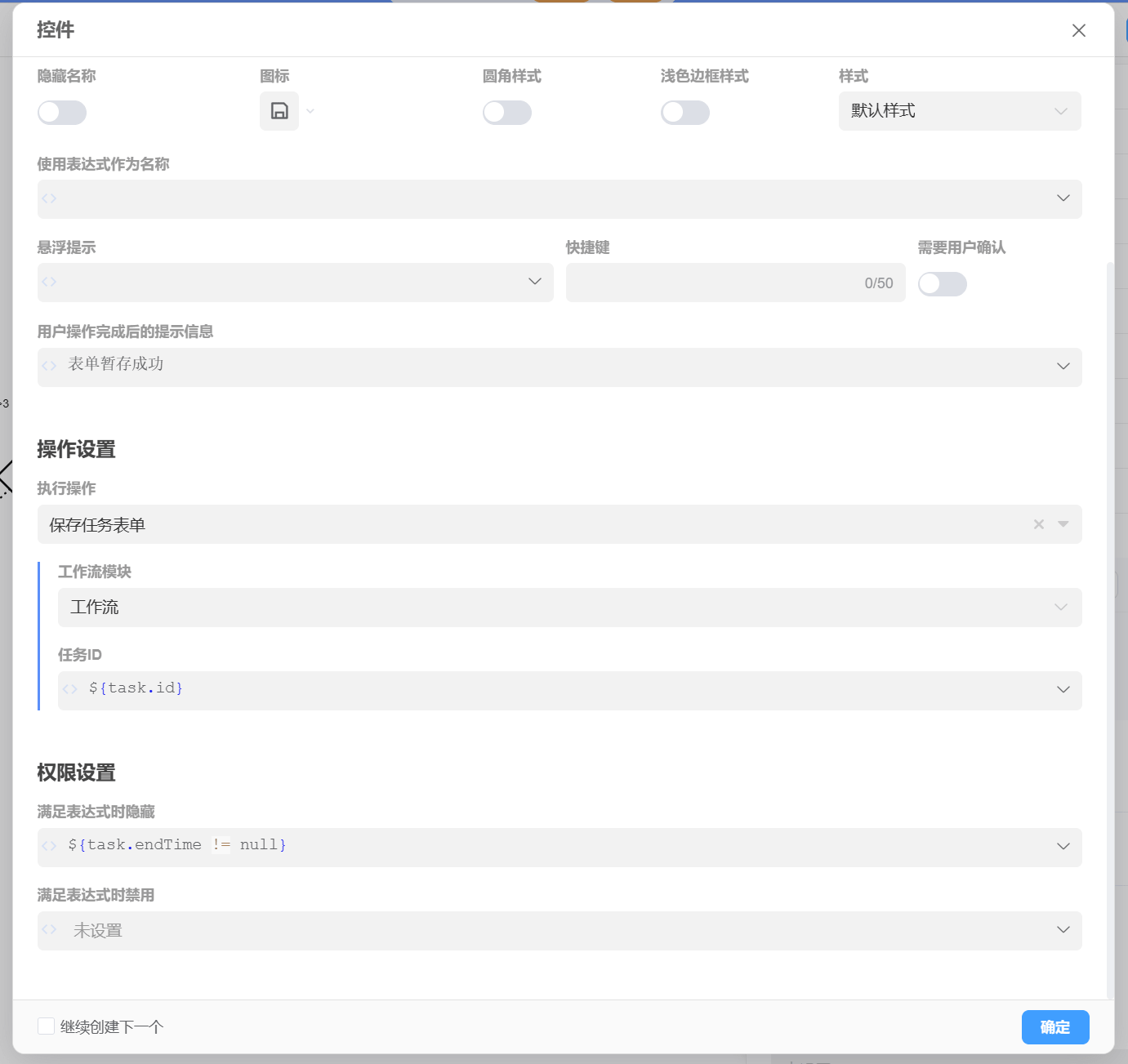Screen dimensions: 1128x1064
Task: Click the 确定 button
Action: pyautogui.click(x=1054, y=1027)
